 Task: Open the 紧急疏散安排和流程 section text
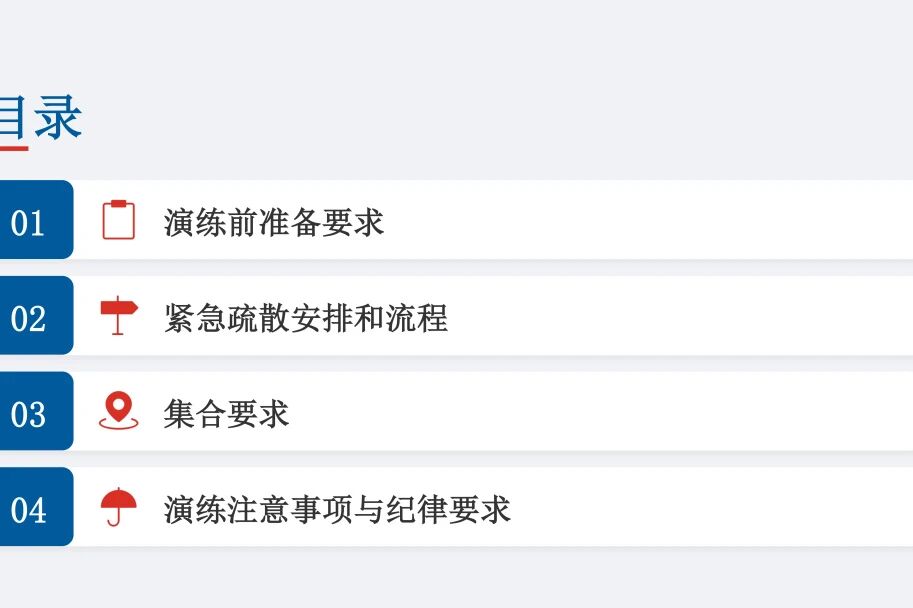pyautogui.click(x=306, y=318)
